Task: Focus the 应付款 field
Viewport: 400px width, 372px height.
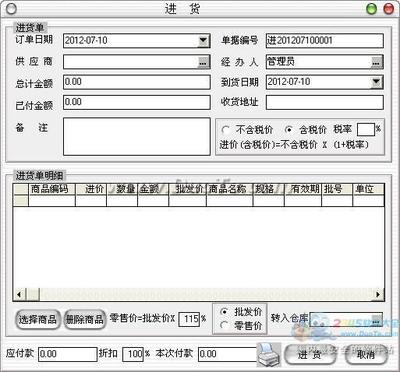Action: point(67,354)
